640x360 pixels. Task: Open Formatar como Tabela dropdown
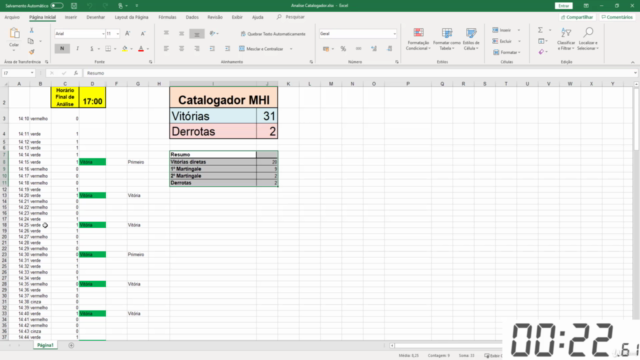(x=447, y=39)
